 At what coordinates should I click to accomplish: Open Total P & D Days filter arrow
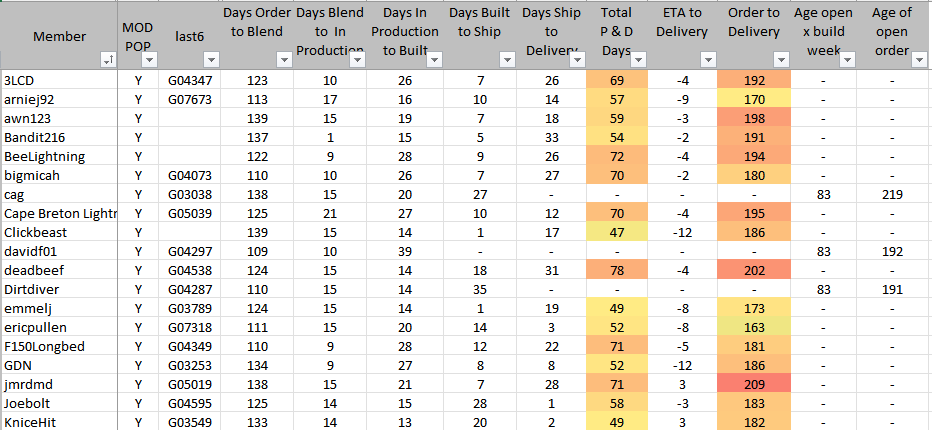point(637,60)
